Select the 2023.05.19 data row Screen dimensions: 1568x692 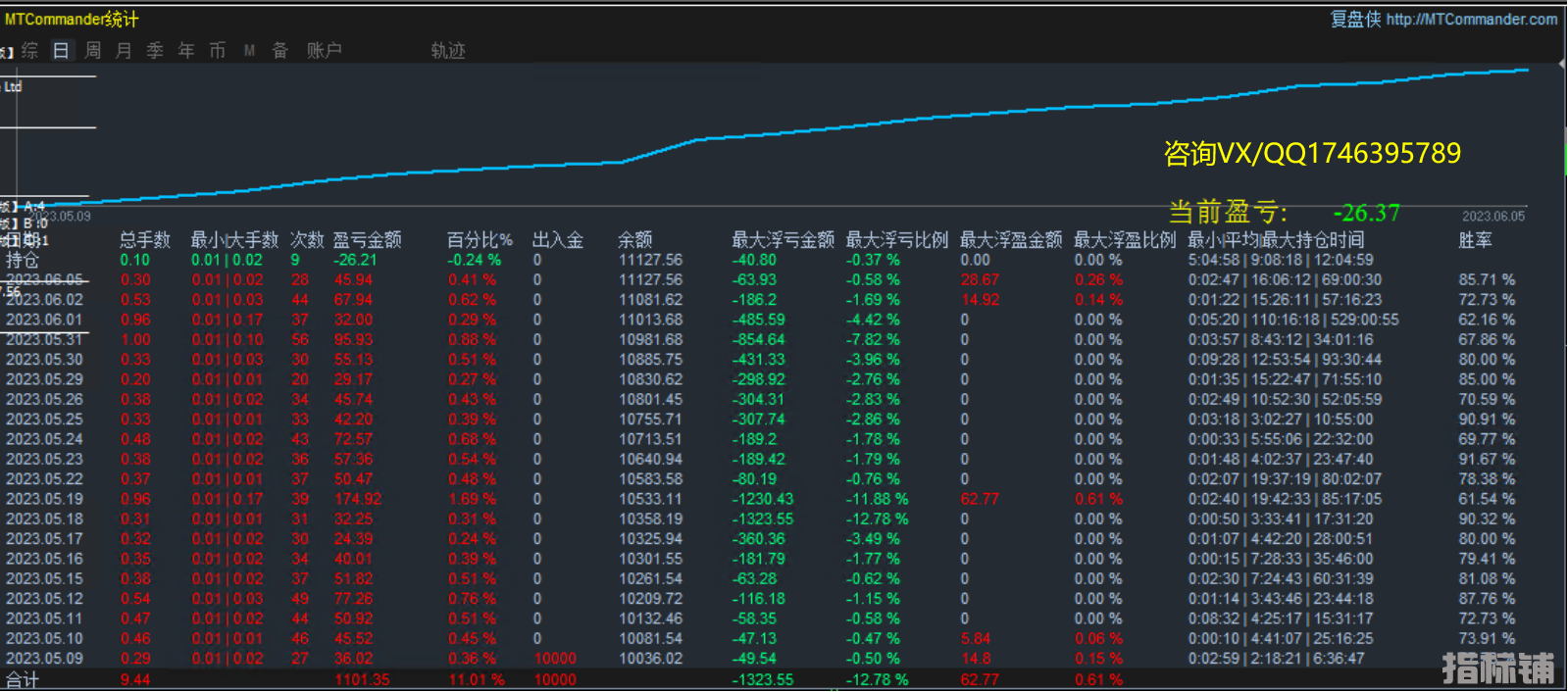[x=45, y=499]
